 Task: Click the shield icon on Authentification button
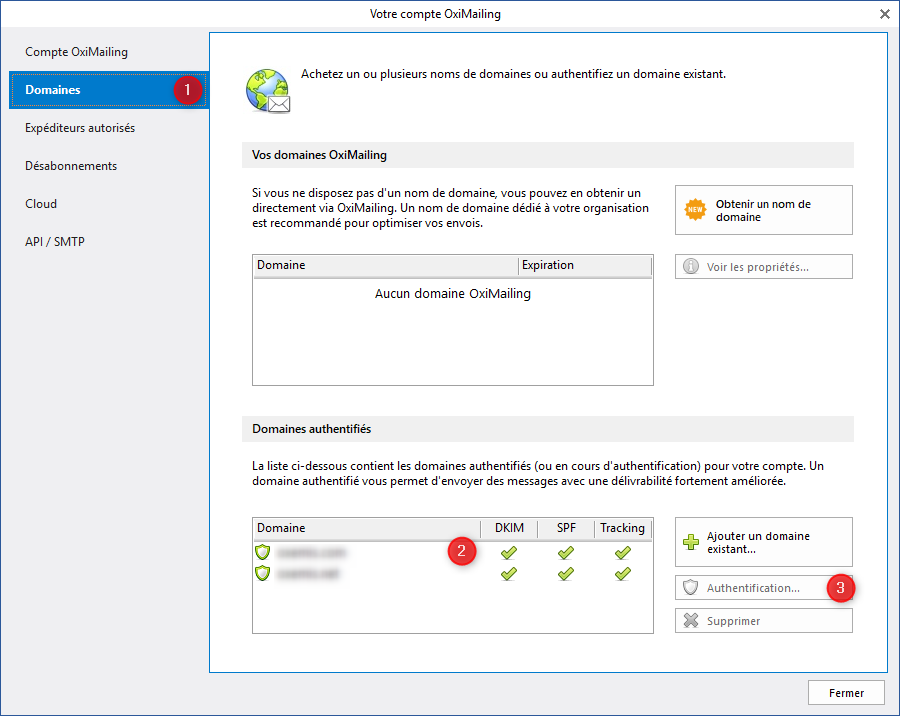[x=690, y=587]
